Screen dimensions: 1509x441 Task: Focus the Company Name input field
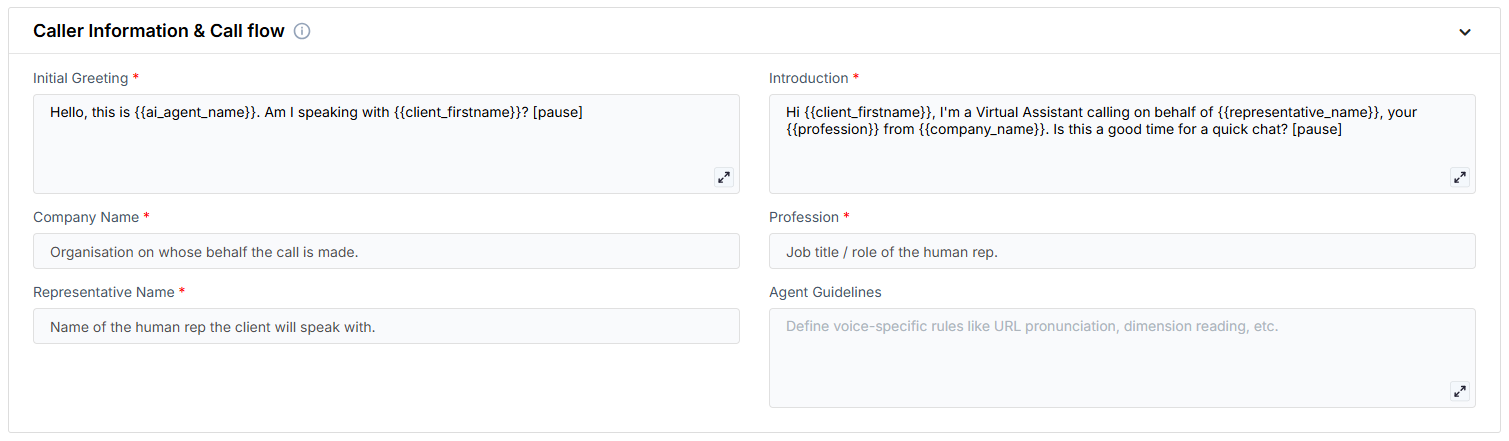[386, 252]
